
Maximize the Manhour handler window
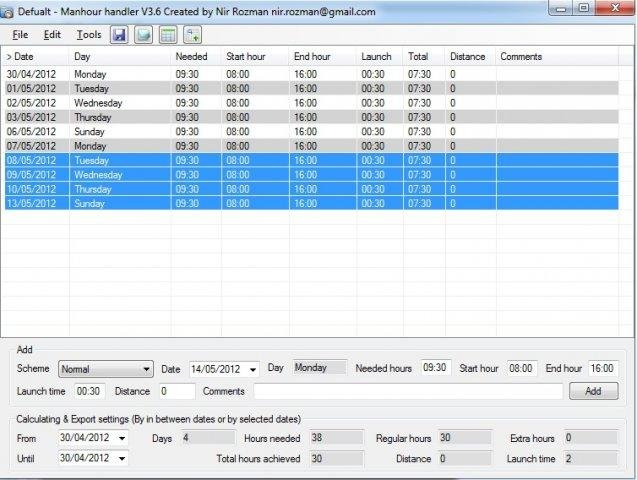(x=584, y=9)
